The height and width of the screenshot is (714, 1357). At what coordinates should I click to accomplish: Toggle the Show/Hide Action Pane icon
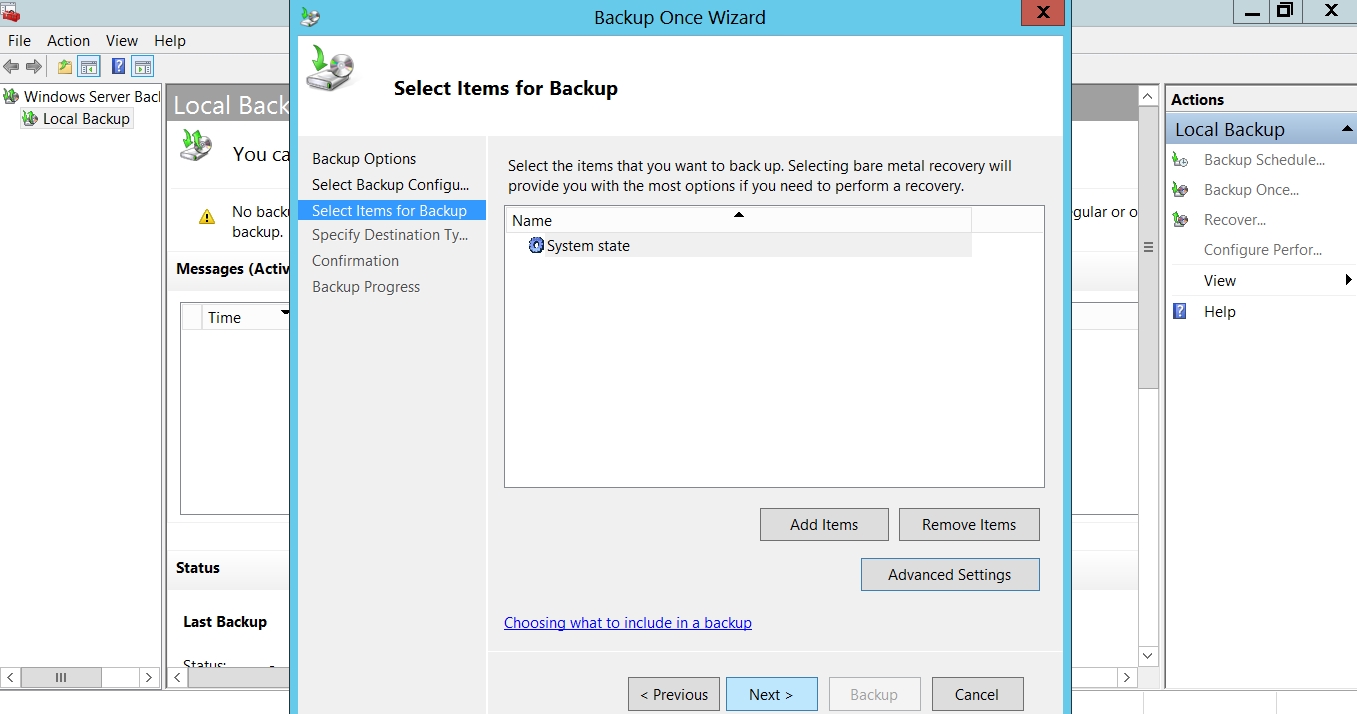pos(143,67)
